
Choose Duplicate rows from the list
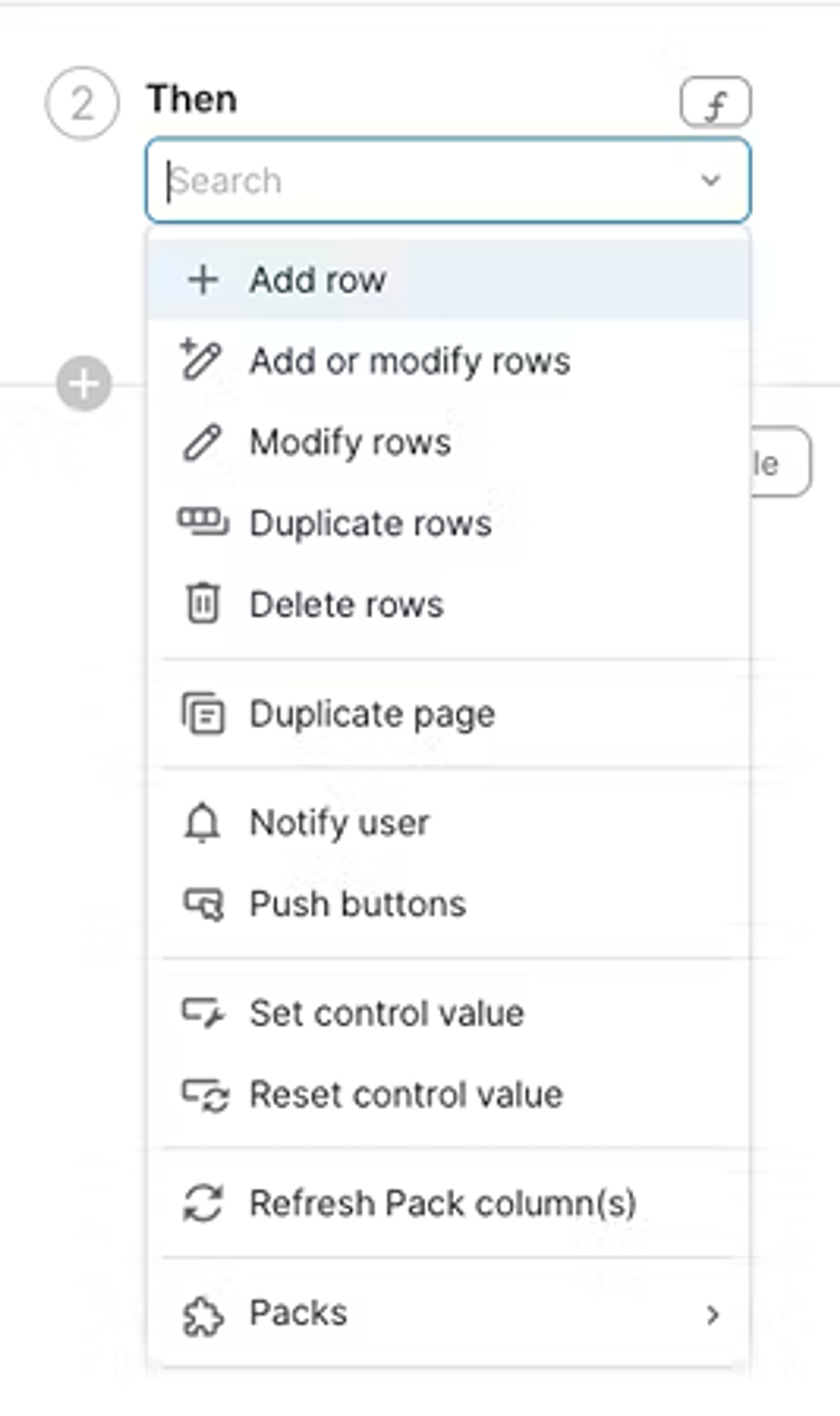pyautogui.click(x=371, y=523)
